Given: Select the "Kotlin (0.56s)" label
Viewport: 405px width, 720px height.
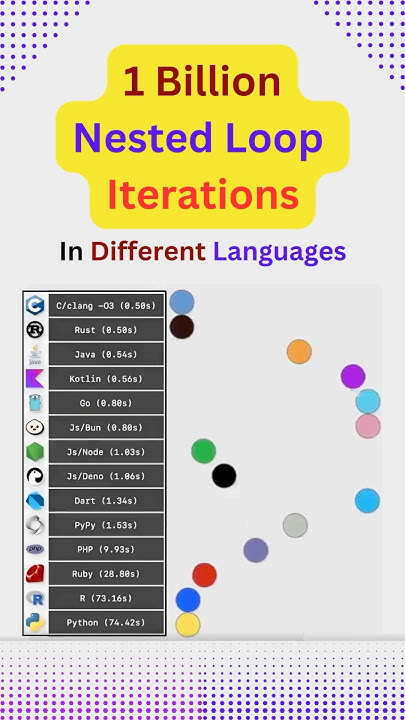Looking at the screenshot, I should [x=106, y=378].
